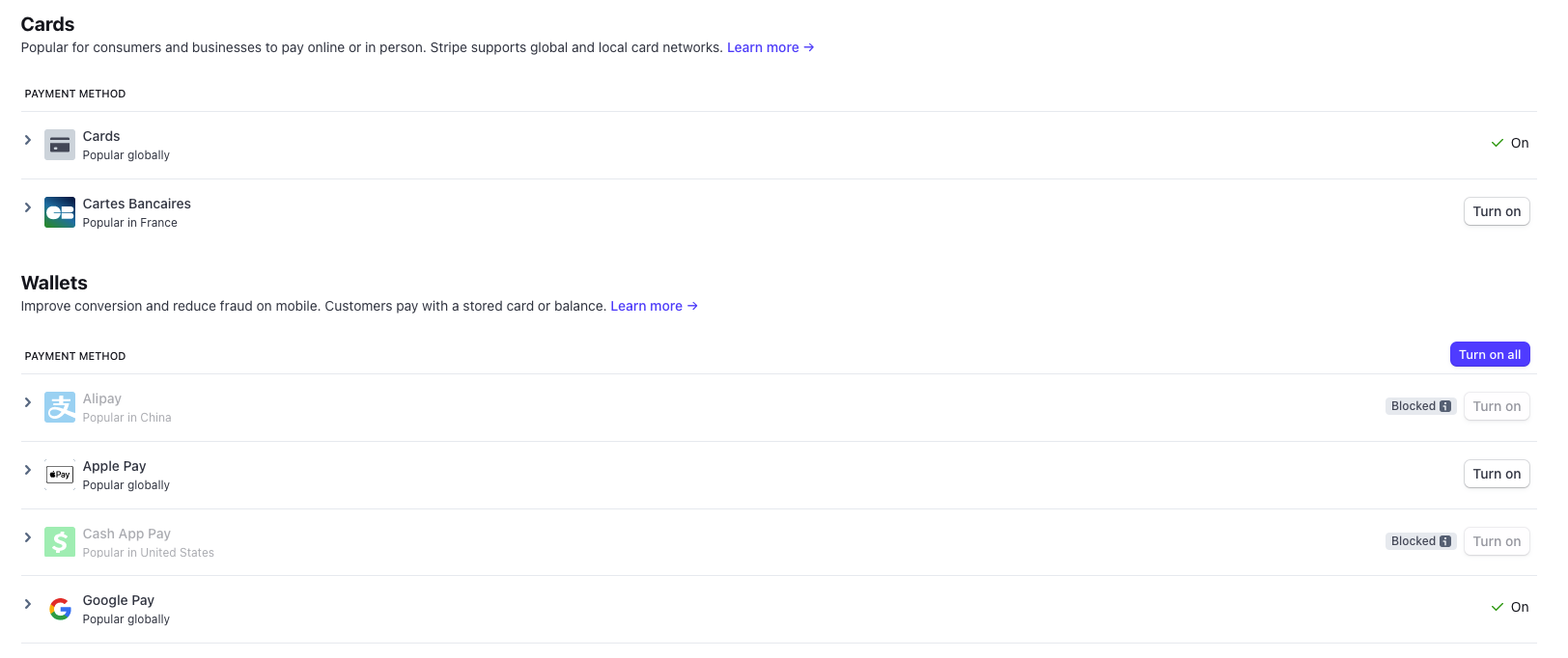Click the Google Pay On status
Image resolution: width=1568 pixels, height=658 pixels.
click(x=1510, y=607)
